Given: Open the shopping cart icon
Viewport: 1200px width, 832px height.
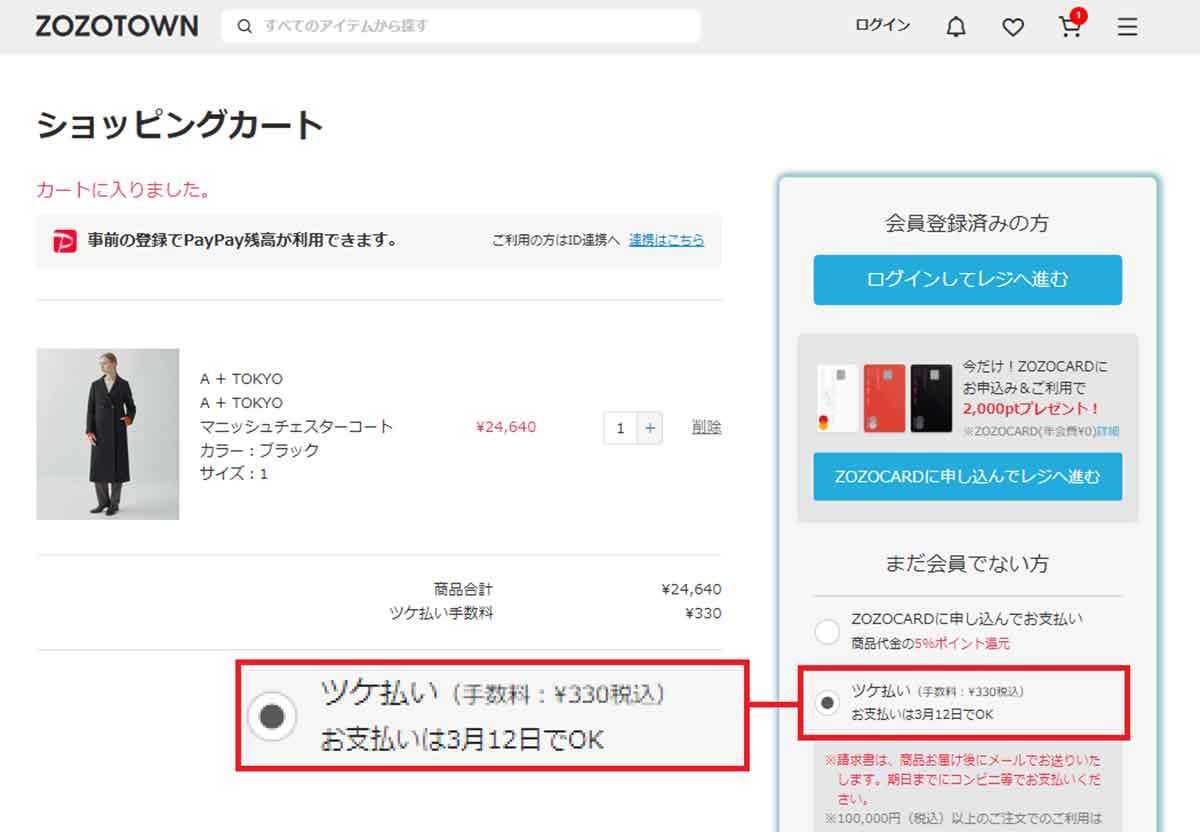Looking at the screenshot, I should click(x=1071, y=25).
